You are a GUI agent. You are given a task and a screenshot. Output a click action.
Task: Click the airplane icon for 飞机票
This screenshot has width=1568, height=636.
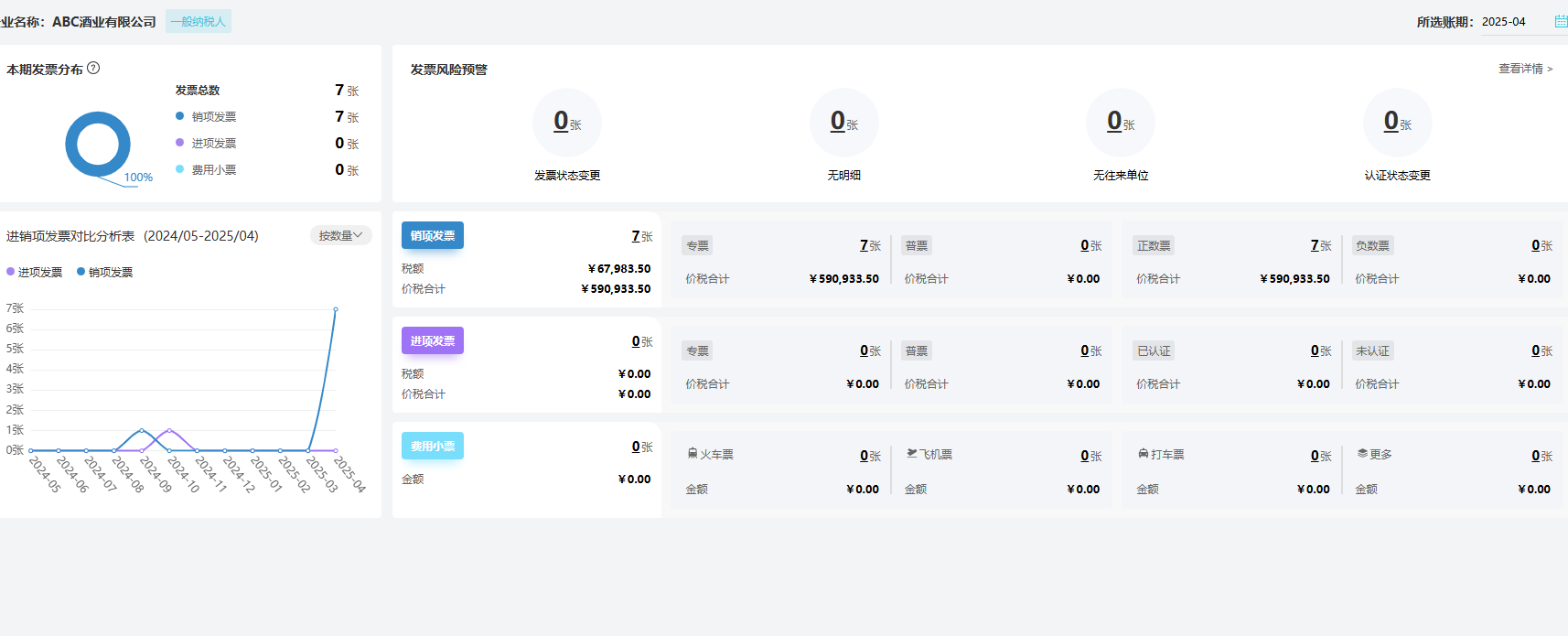912,453
